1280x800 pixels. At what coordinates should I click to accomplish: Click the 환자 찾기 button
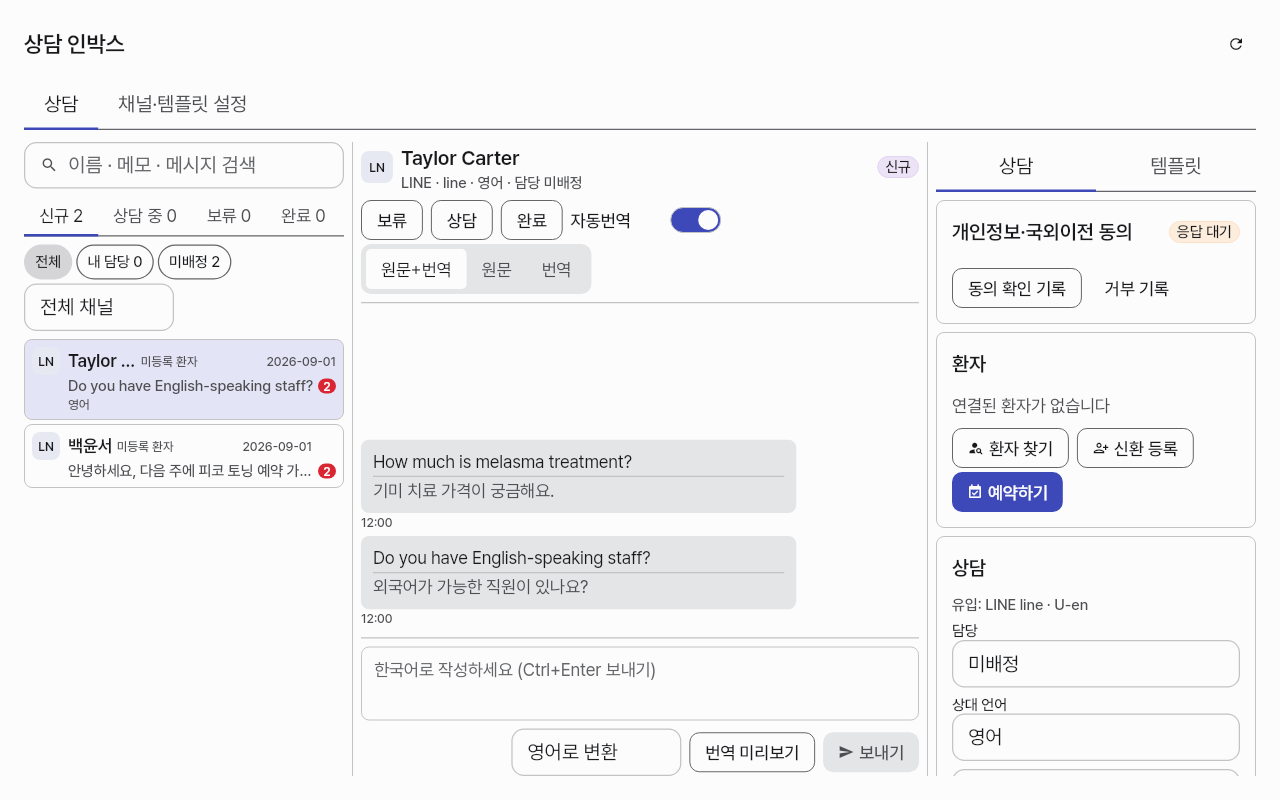coord(1010,448)
